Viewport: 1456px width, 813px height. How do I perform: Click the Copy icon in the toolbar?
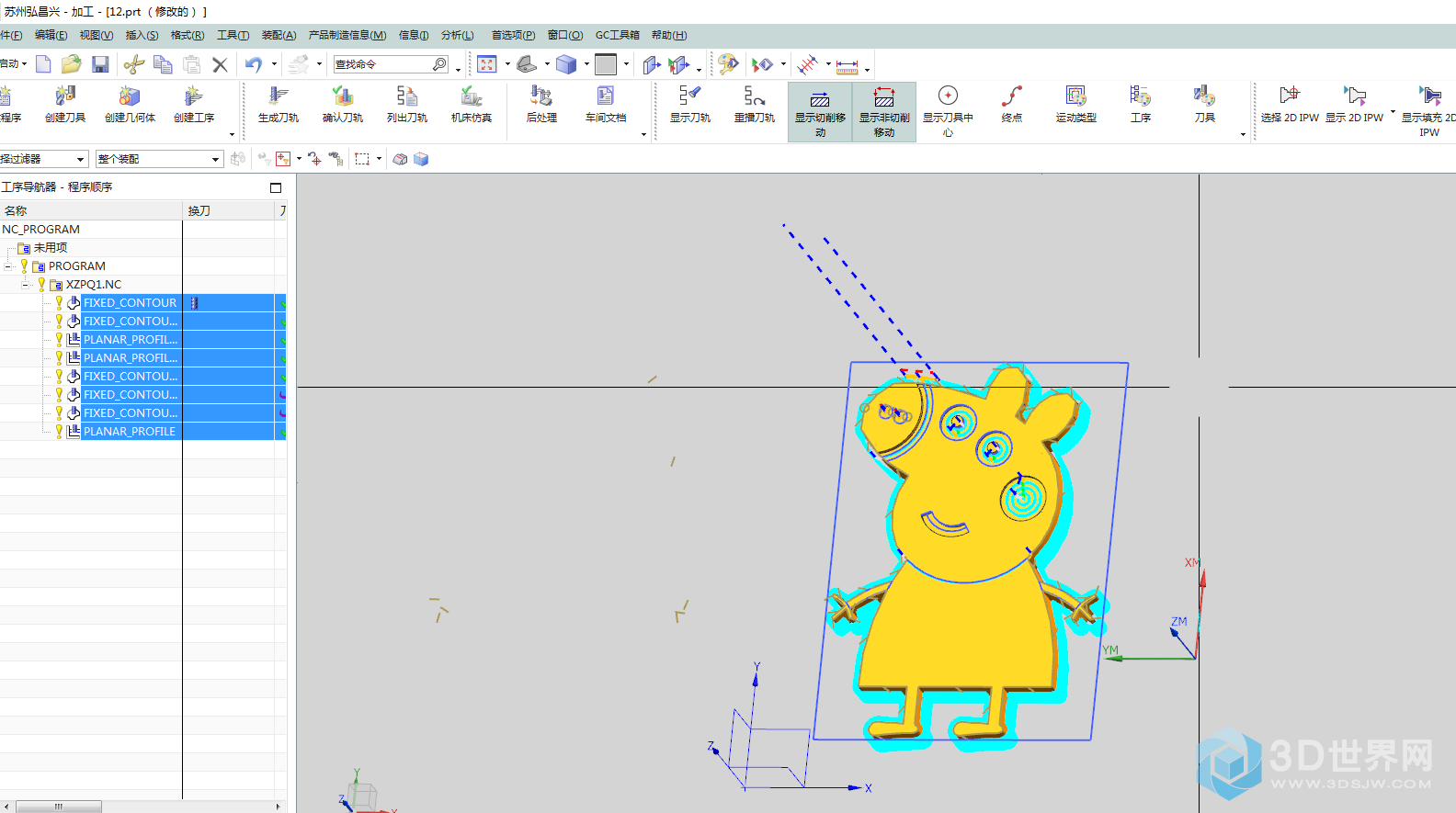[163, 64]
